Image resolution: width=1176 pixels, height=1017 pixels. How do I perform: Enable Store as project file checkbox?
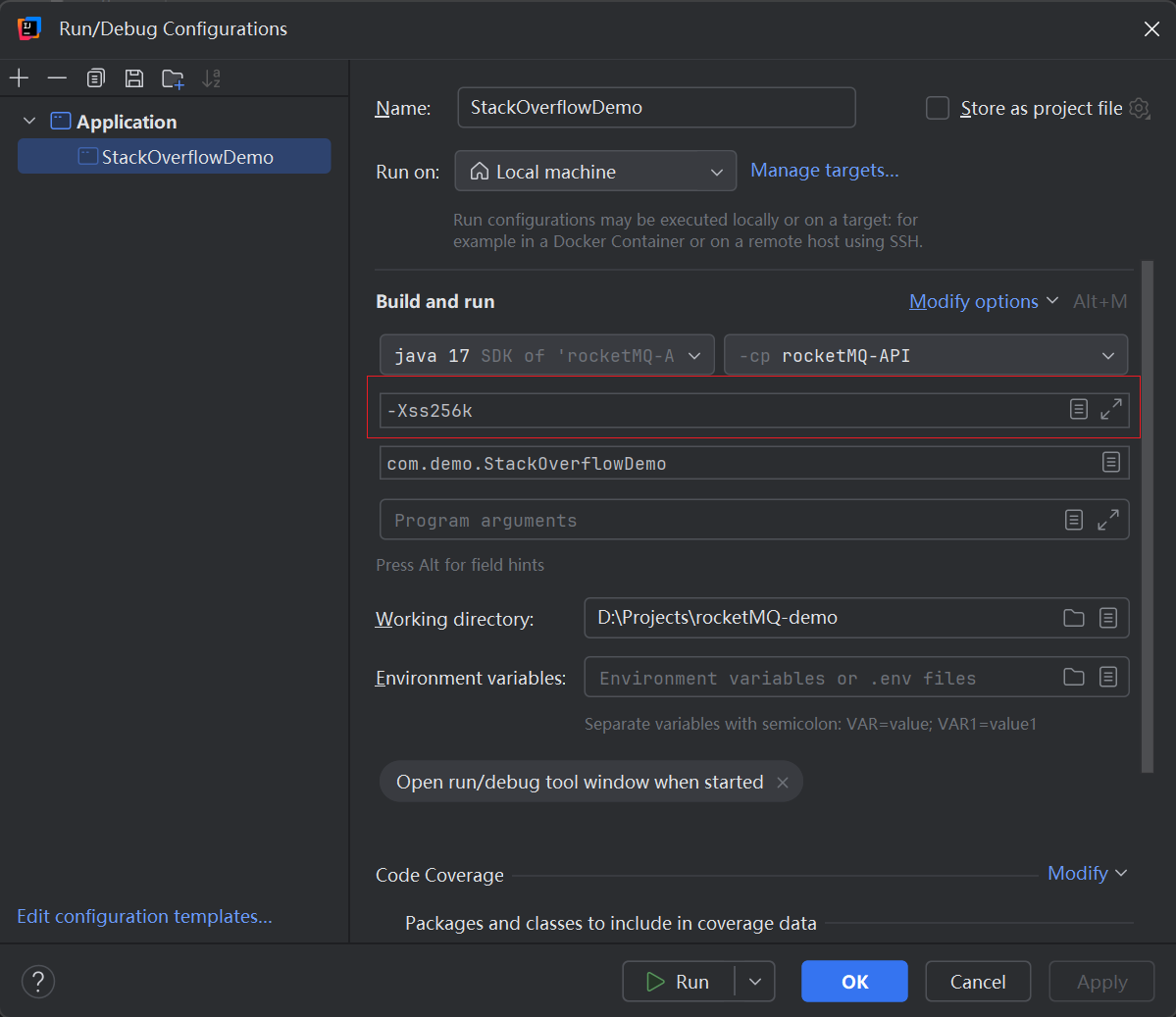click(x=938, y=108)
